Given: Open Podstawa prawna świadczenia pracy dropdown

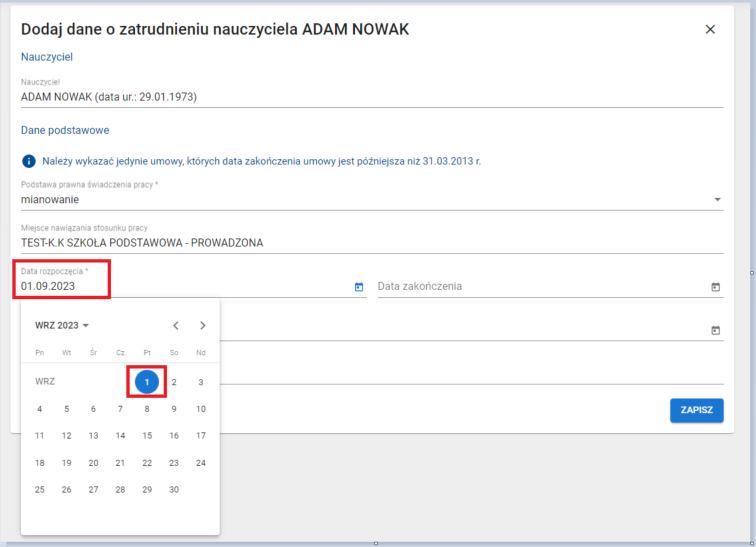Looking at the screenshot, I should (x=717, y=199).
